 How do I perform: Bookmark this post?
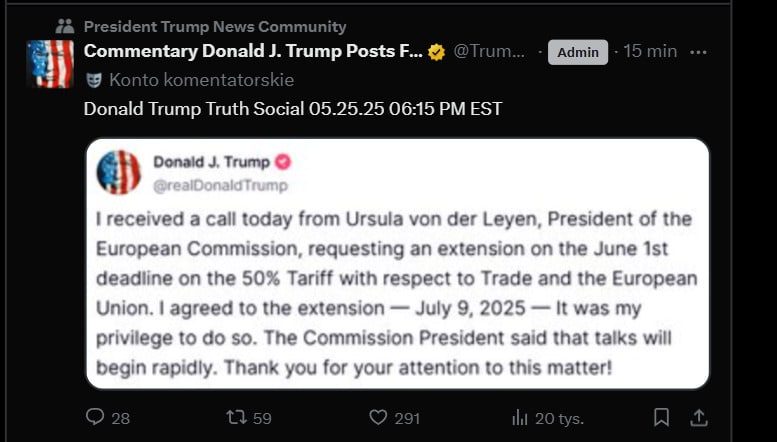pyautogui.click(x=661, y=417)
